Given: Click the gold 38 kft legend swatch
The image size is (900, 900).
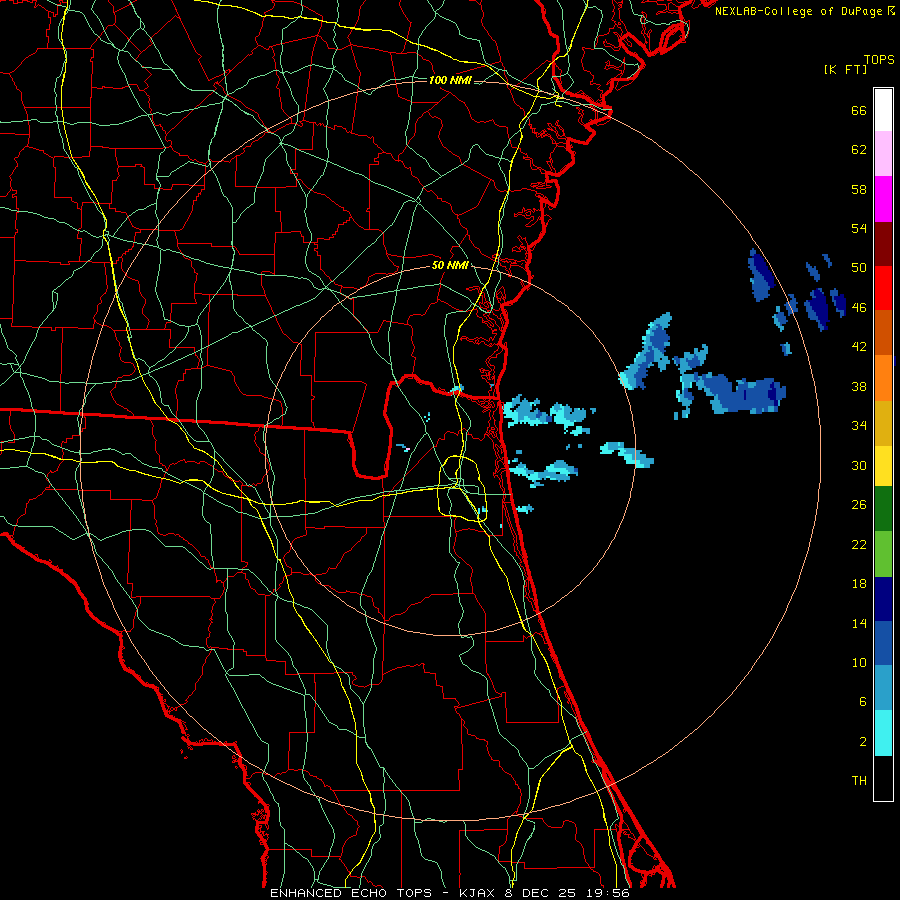Looking at the screenshot, I should [883, 423].
